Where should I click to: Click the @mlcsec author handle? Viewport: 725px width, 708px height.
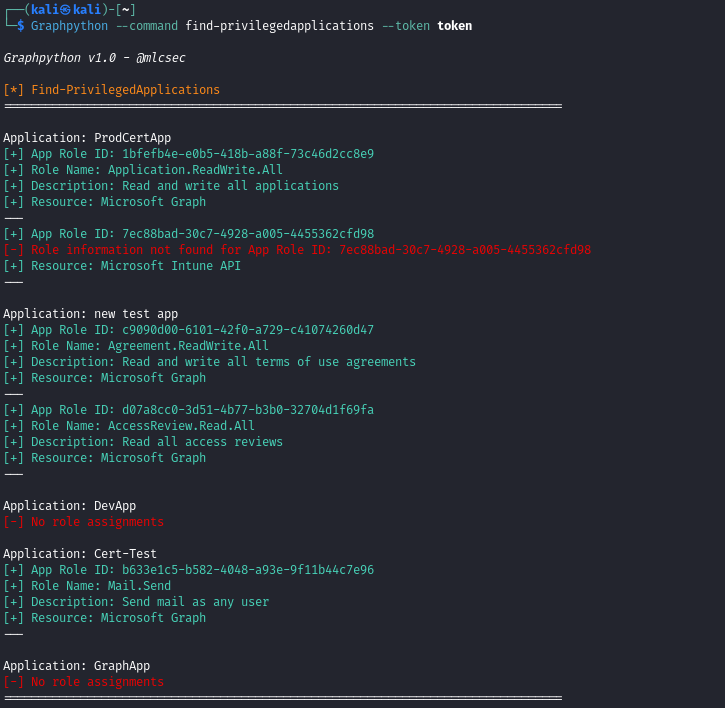(x=160, y=58)
